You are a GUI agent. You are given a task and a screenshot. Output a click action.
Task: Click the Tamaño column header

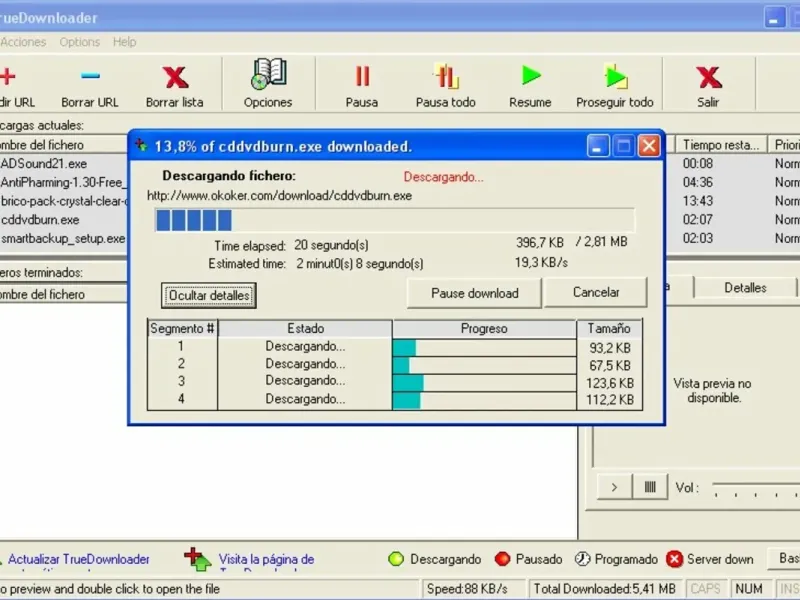tap(609, 329)
